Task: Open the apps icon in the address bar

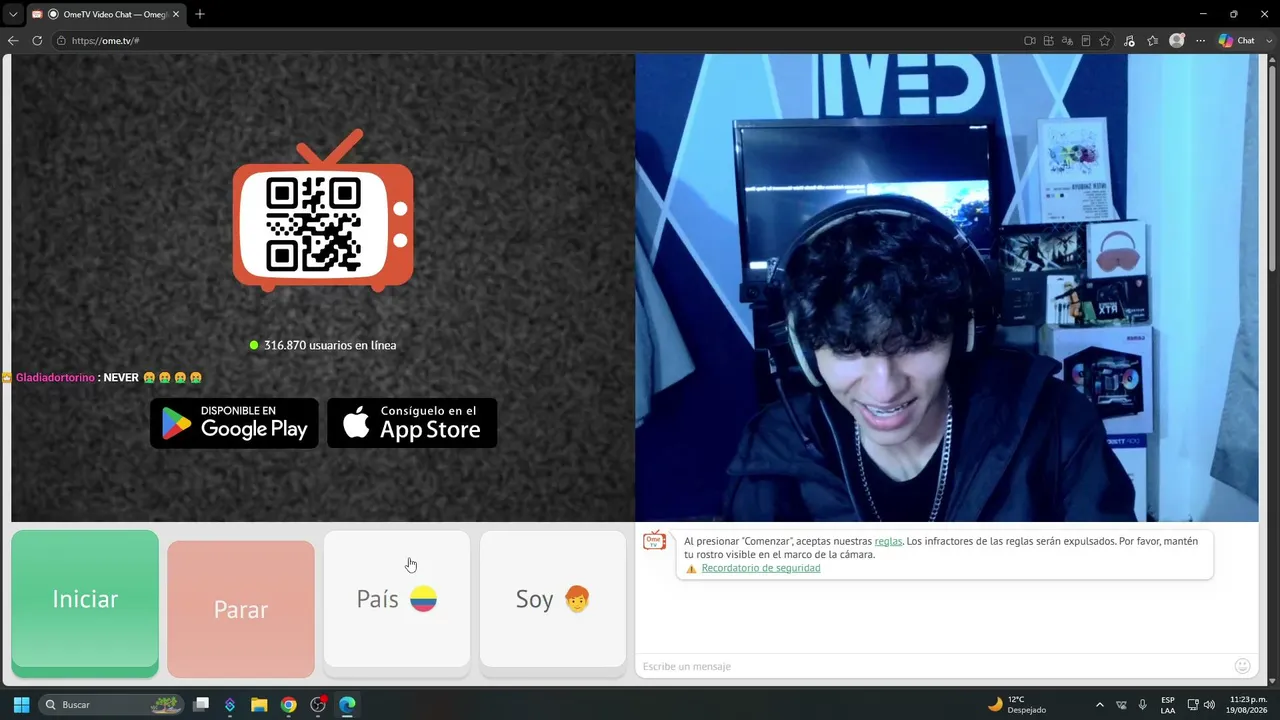Action: pyautogui.click(x=1048, y=41)
